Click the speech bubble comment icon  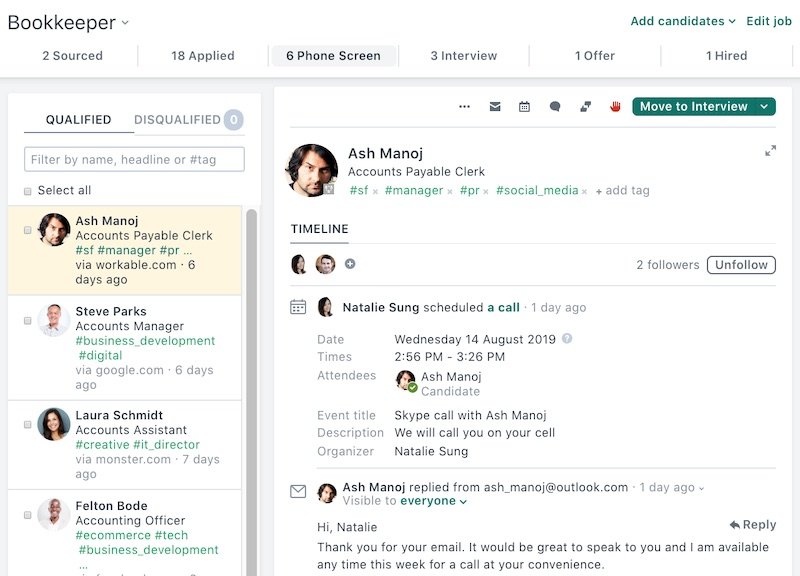click(555, 107)
